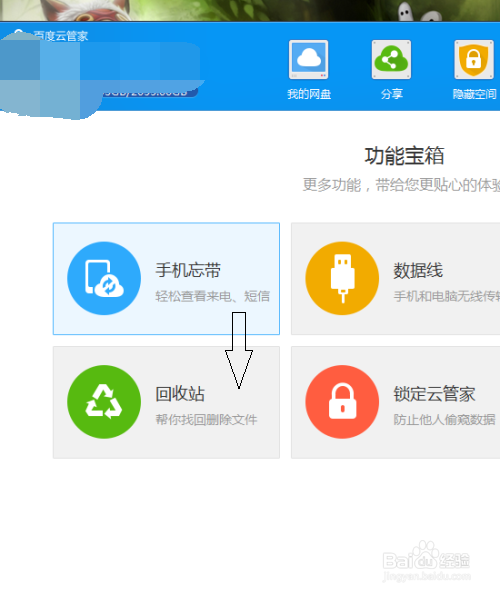Open 隐藏空间 lock shield icon
The image size is (500, 594).
474,59
